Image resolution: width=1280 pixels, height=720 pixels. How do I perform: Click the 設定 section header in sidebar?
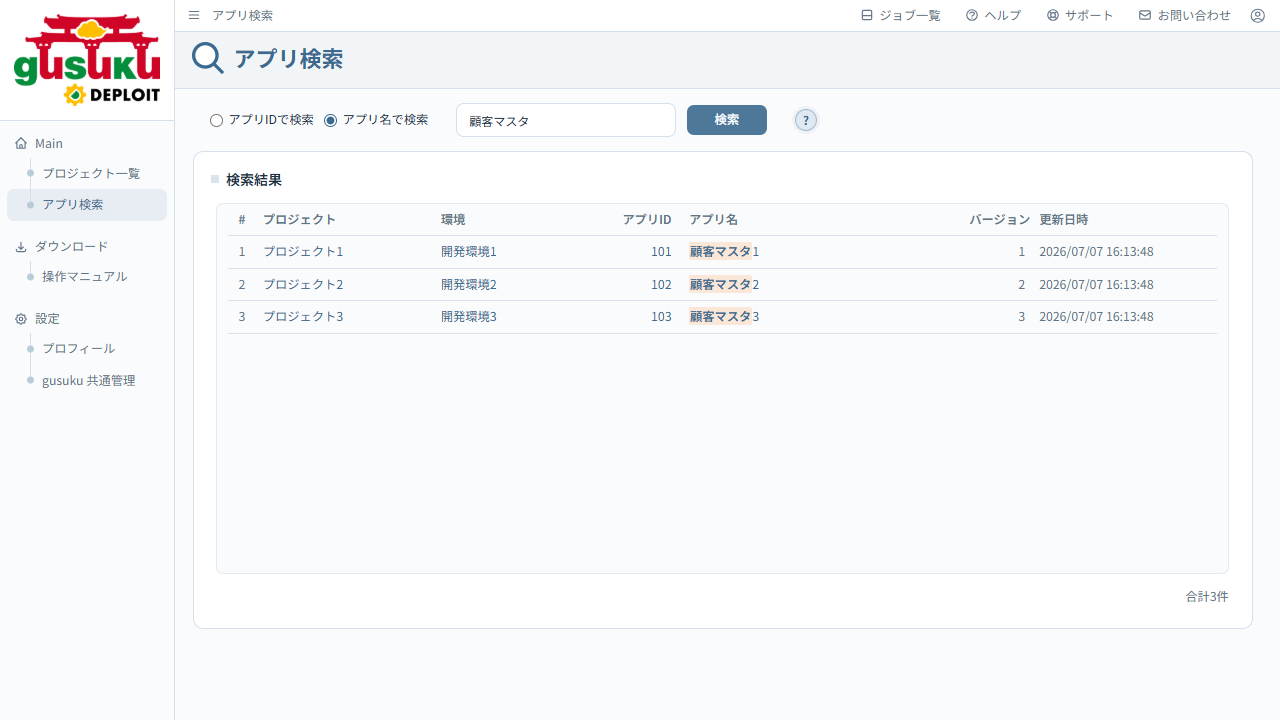click(x=47, y=318)
